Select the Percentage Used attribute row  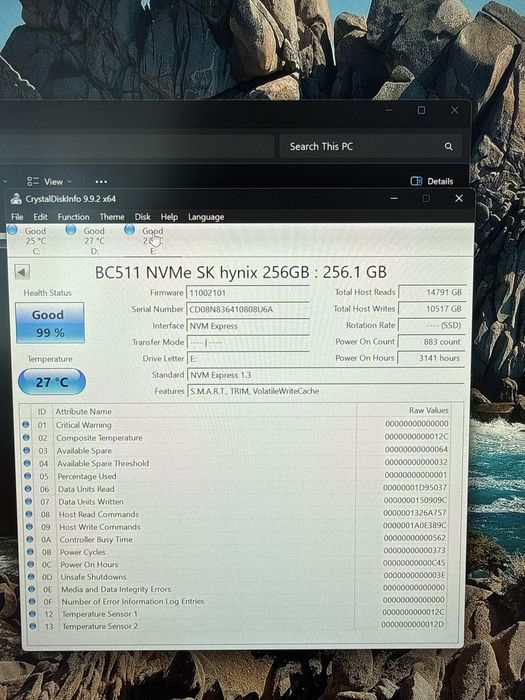tap(235, 476)
